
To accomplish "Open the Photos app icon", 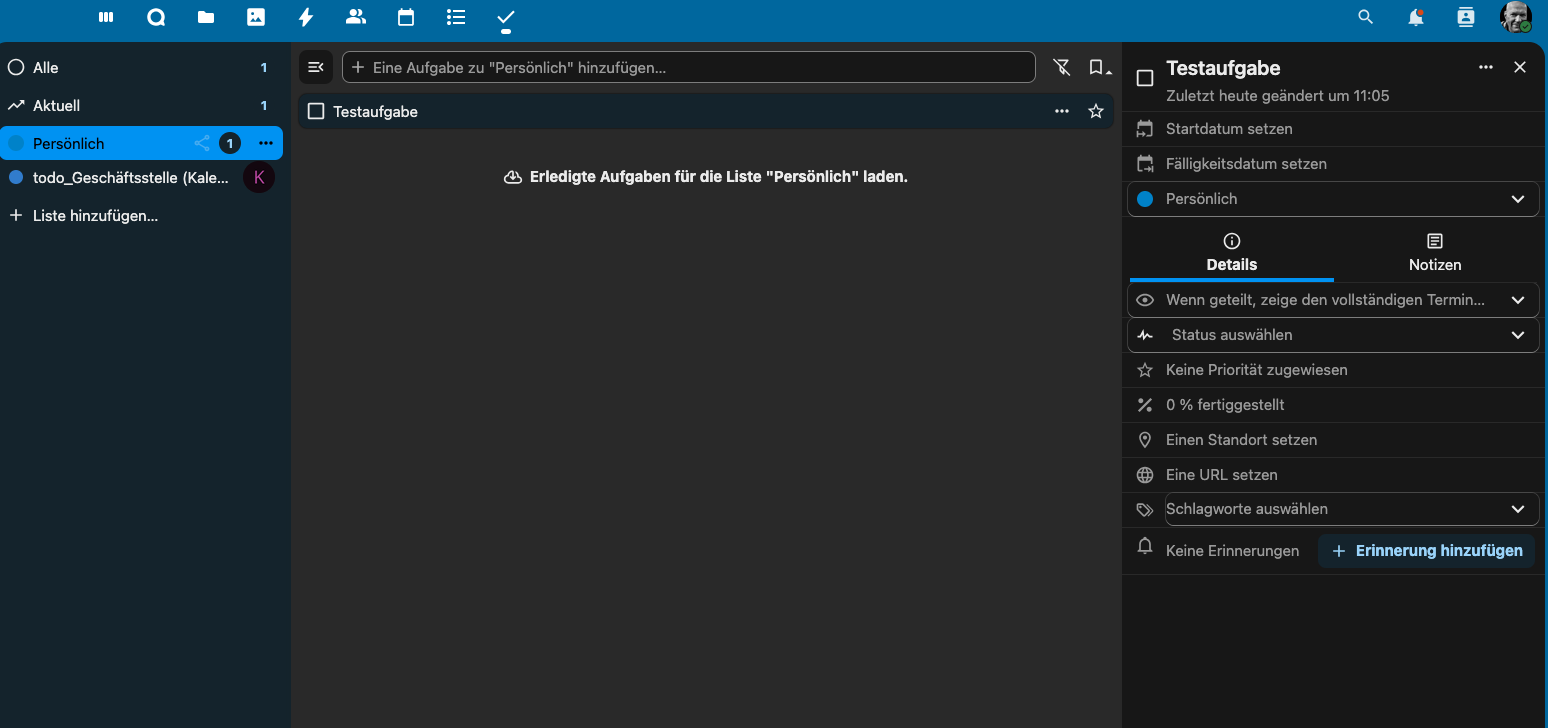I will (x=256, y=17).
